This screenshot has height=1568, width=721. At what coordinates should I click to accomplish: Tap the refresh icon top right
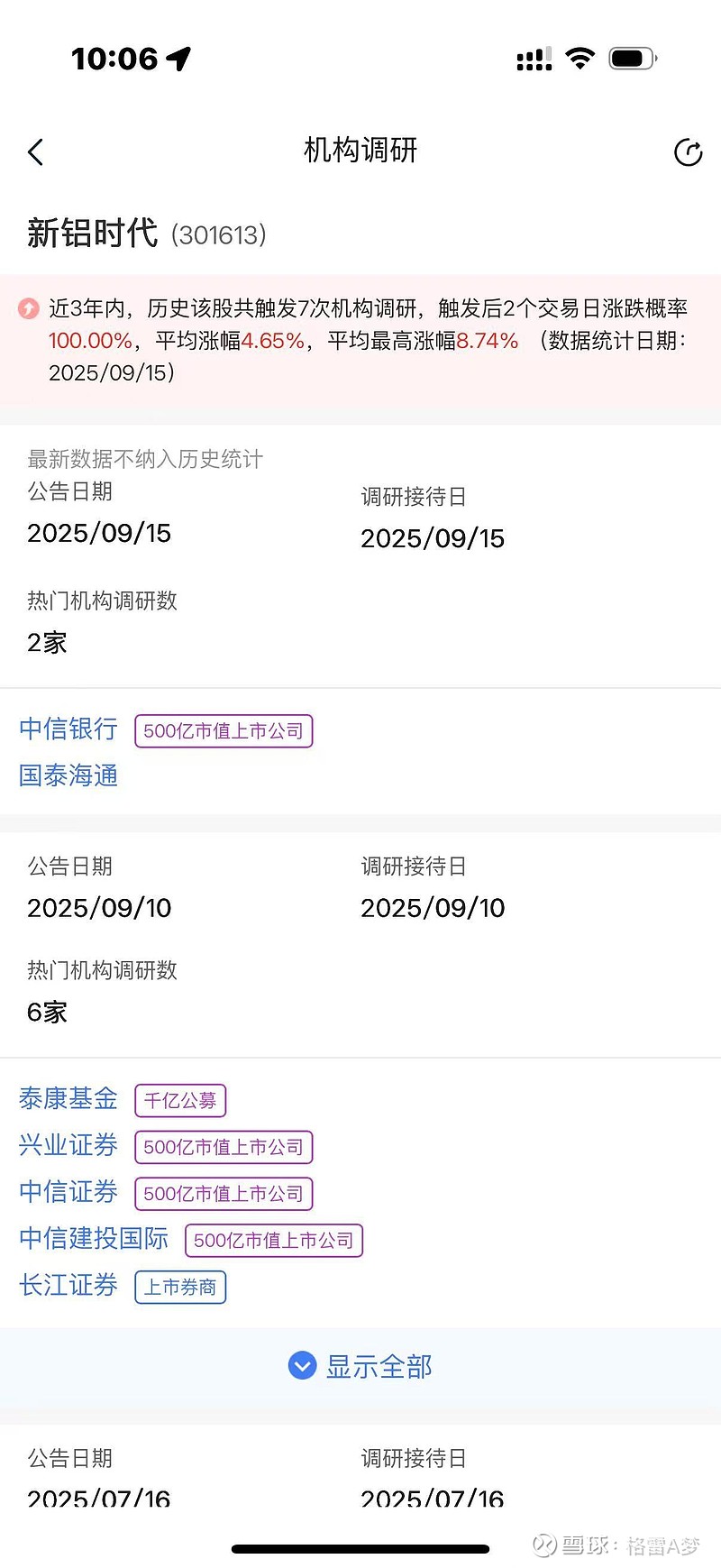[688, 152]
